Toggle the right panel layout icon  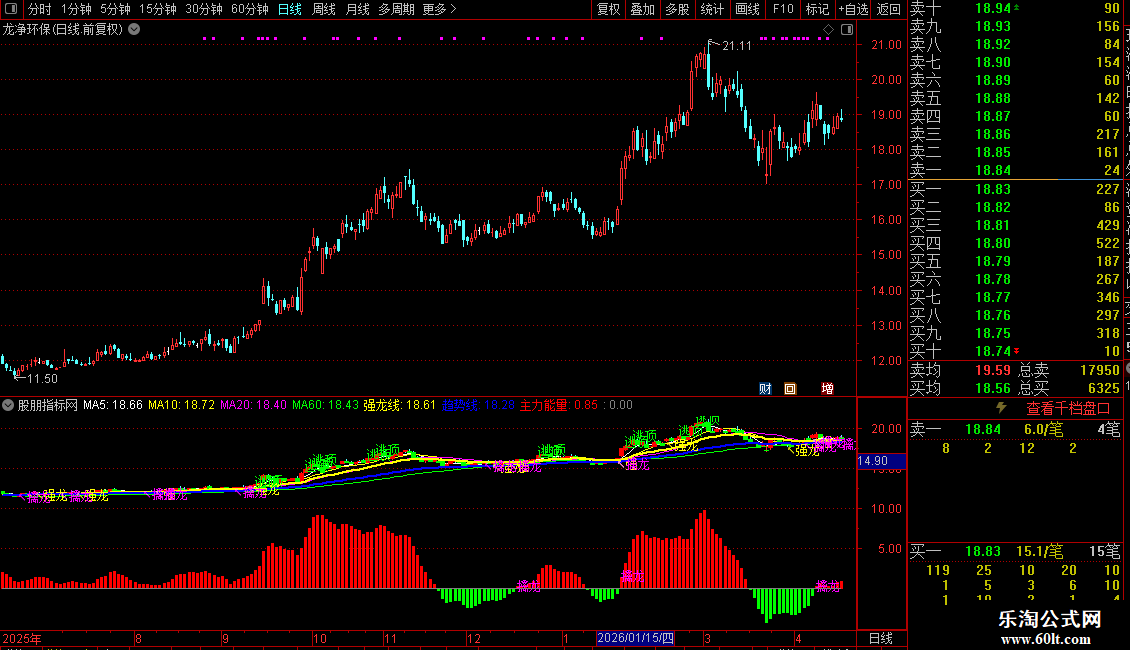pos(847,30)
